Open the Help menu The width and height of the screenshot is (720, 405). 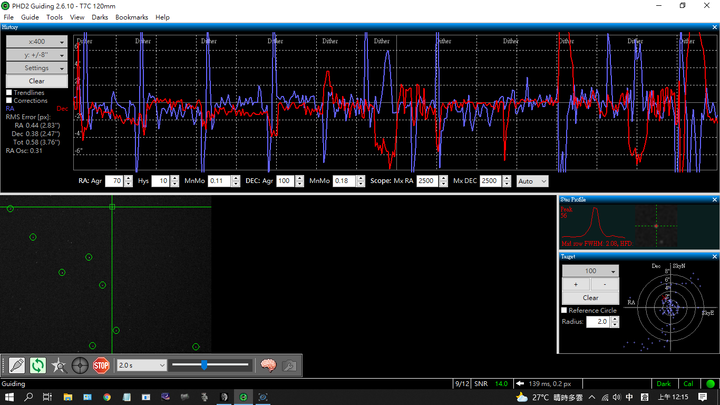pyautogui.click(x=162, y=17)
